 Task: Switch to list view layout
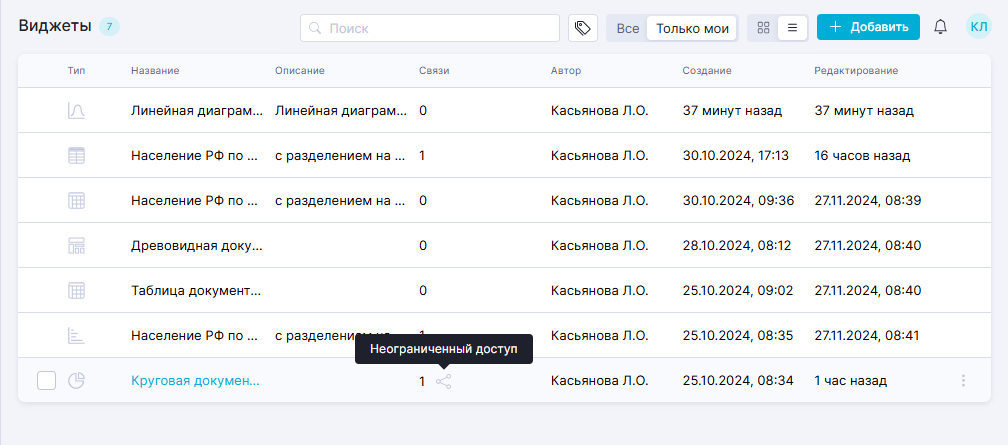(792, 28)
